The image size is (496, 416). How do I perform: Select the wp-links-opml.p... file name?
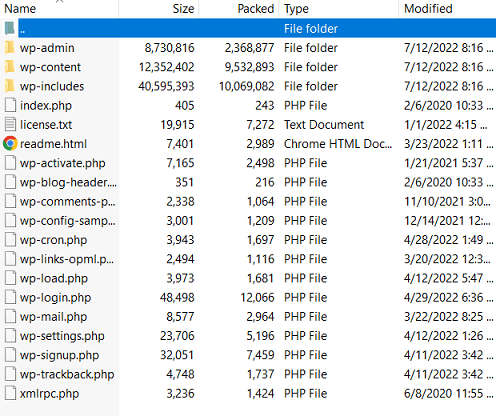(x=67, y=259)
